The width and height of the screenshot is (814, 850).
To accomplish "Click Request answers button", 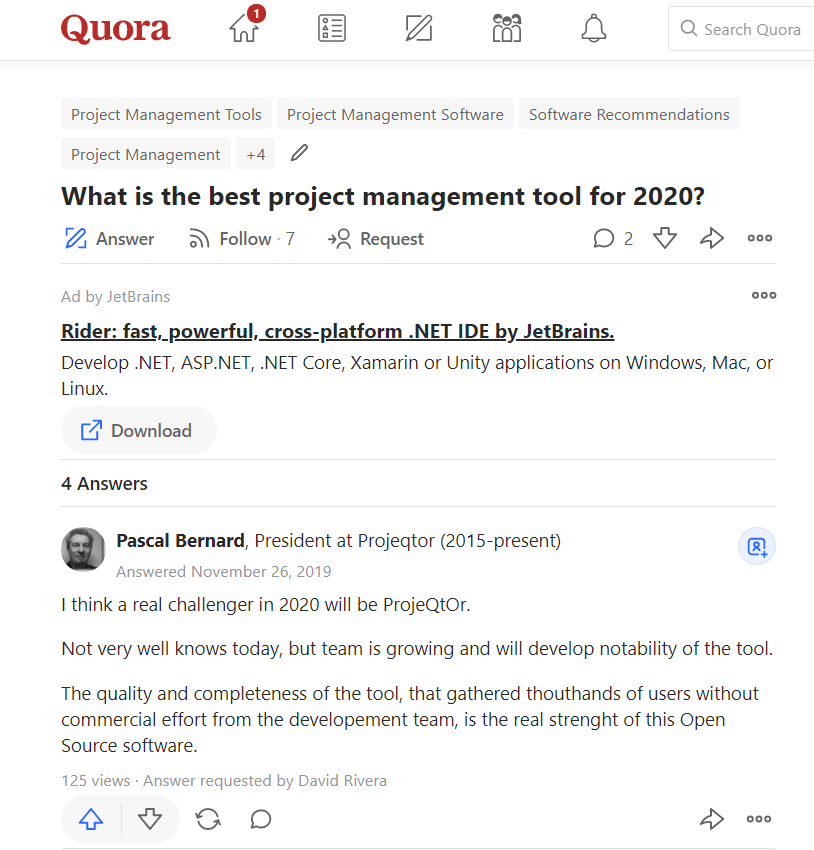I will pos(376,239).
